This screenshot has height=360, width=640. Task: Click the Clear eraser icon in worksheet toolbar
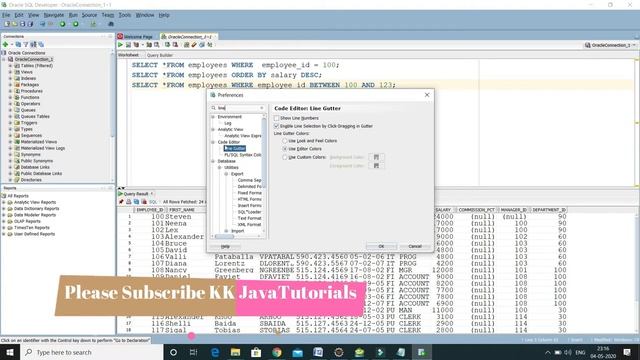194,45
